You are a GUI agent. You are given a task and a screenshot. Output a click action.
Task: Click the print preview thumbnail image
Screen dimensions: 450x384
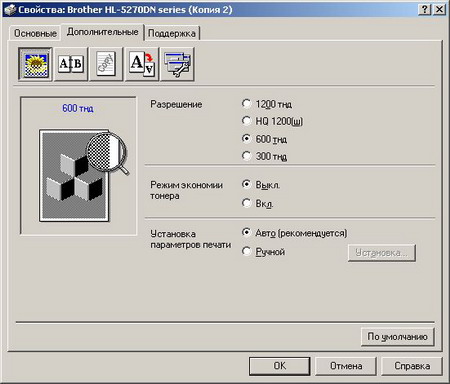[x=83, y=175]
